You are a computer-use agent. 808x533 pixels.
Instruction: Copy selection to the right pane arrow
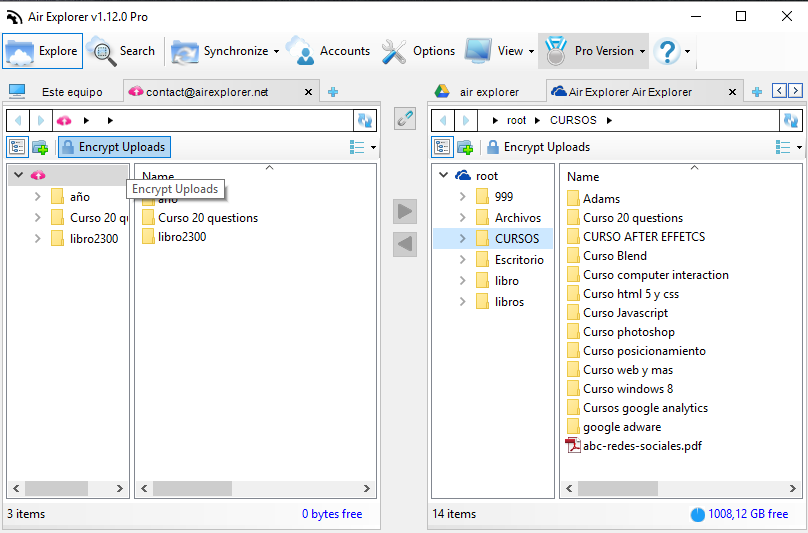405,211
